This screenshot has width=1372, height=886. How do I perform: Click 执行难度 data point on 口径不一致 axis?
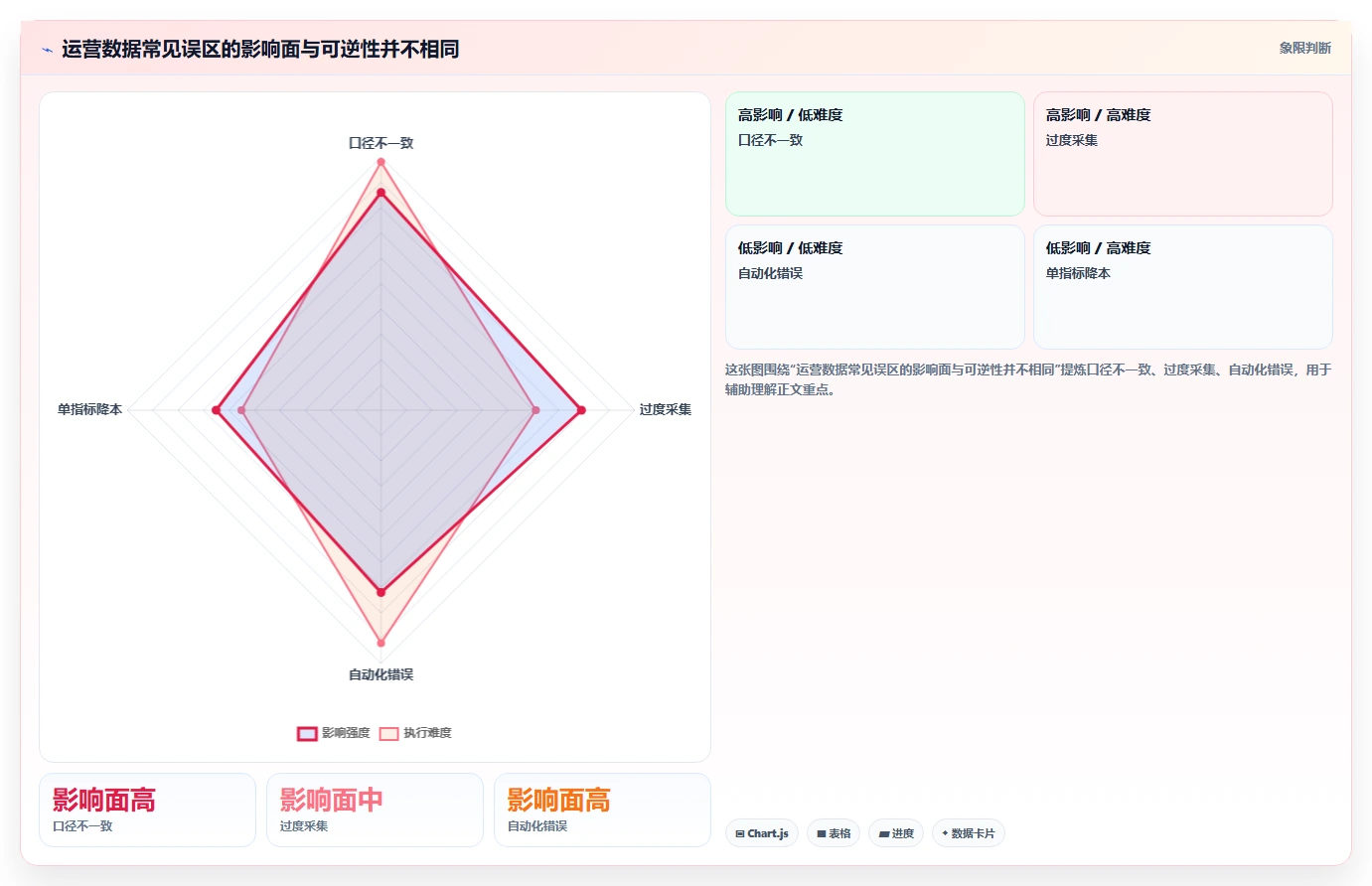click(381, 163)
